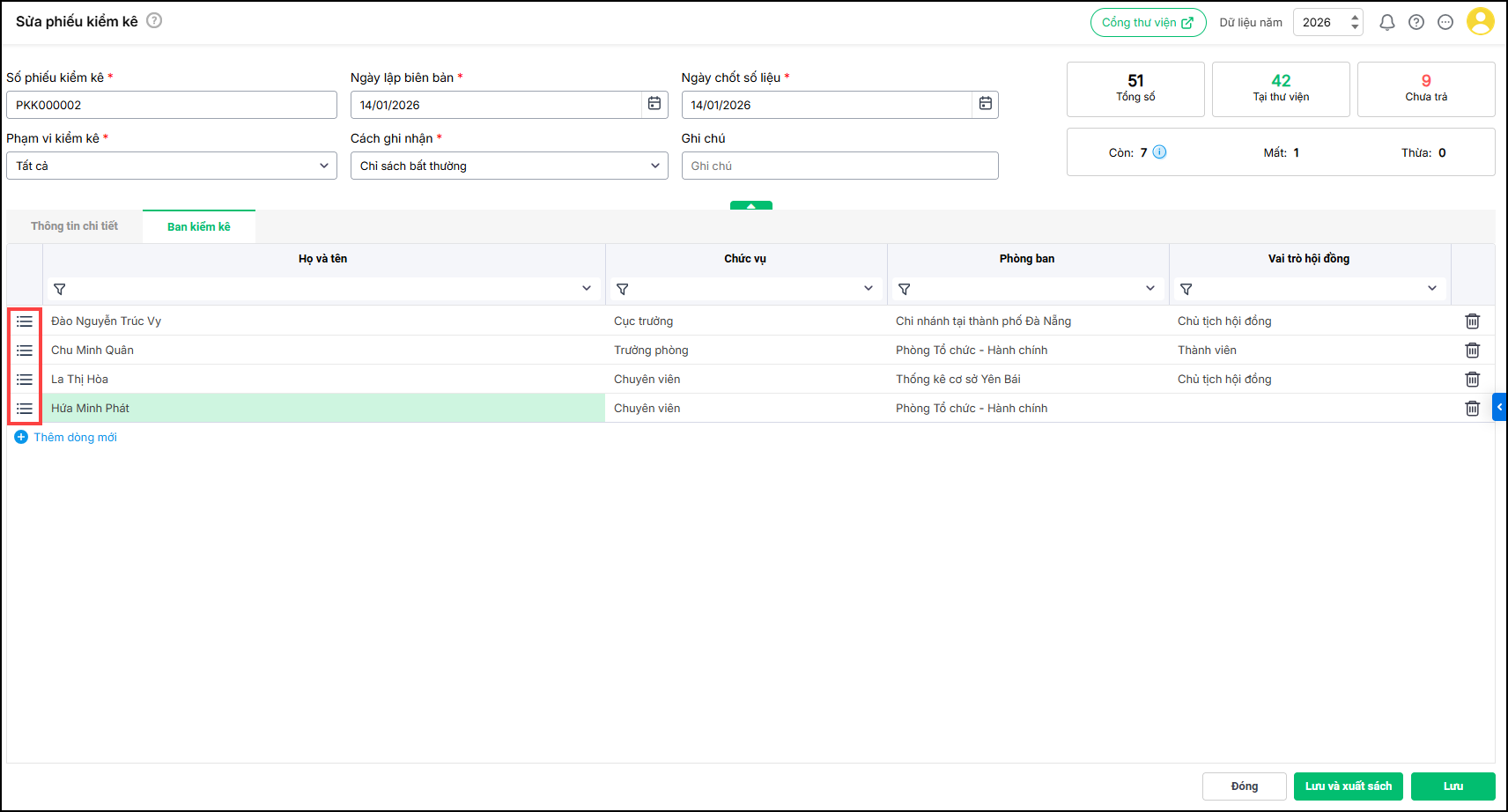Image resolution: width=1508 pixels, height=812 pixels.
Task: Filter the Họ và tên column
Action: click(60, 289)
